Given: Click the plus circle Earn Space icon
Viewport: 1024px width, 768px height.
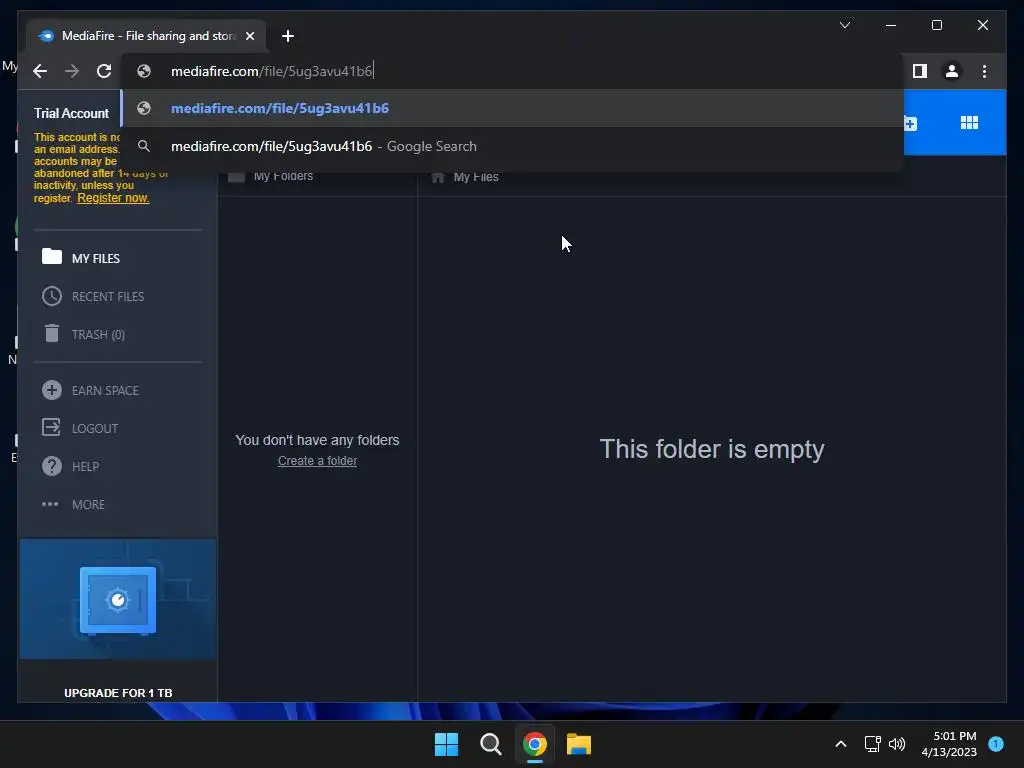Looking at the screenshot, I should click(x=52, y=391).
